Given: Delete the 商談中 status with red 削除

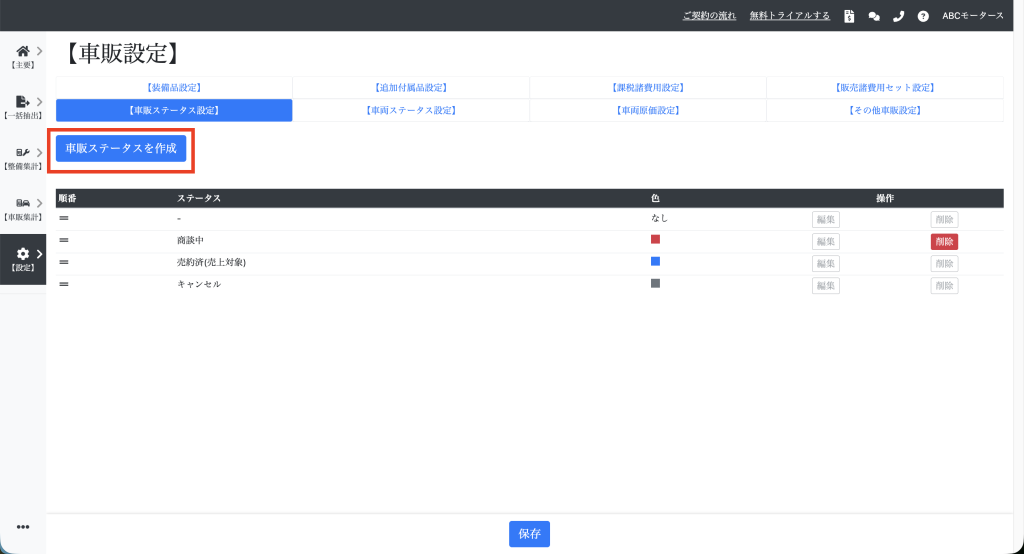Looking at the screenshot, I should (944, 241).
